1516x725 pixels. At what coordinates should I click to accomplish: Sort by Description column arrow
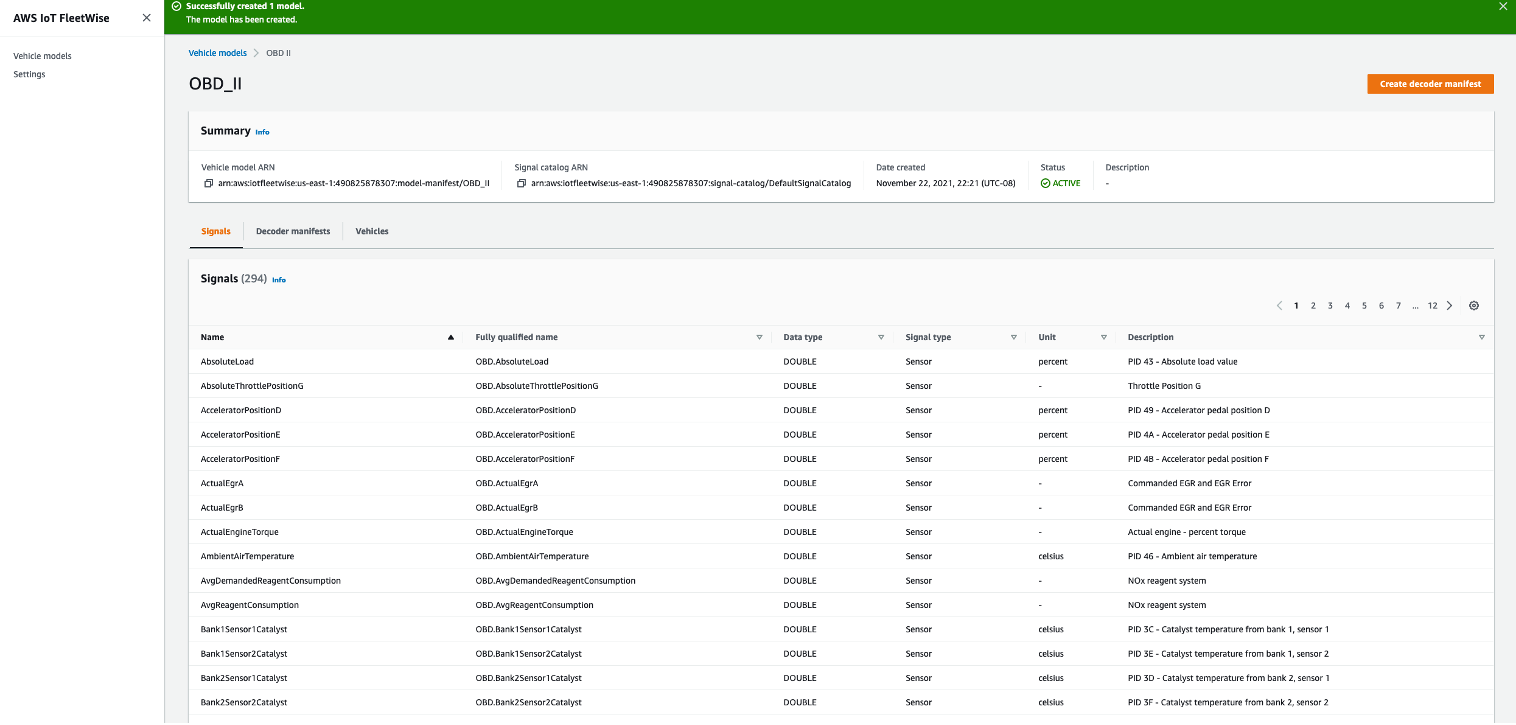coord(1482,338)
